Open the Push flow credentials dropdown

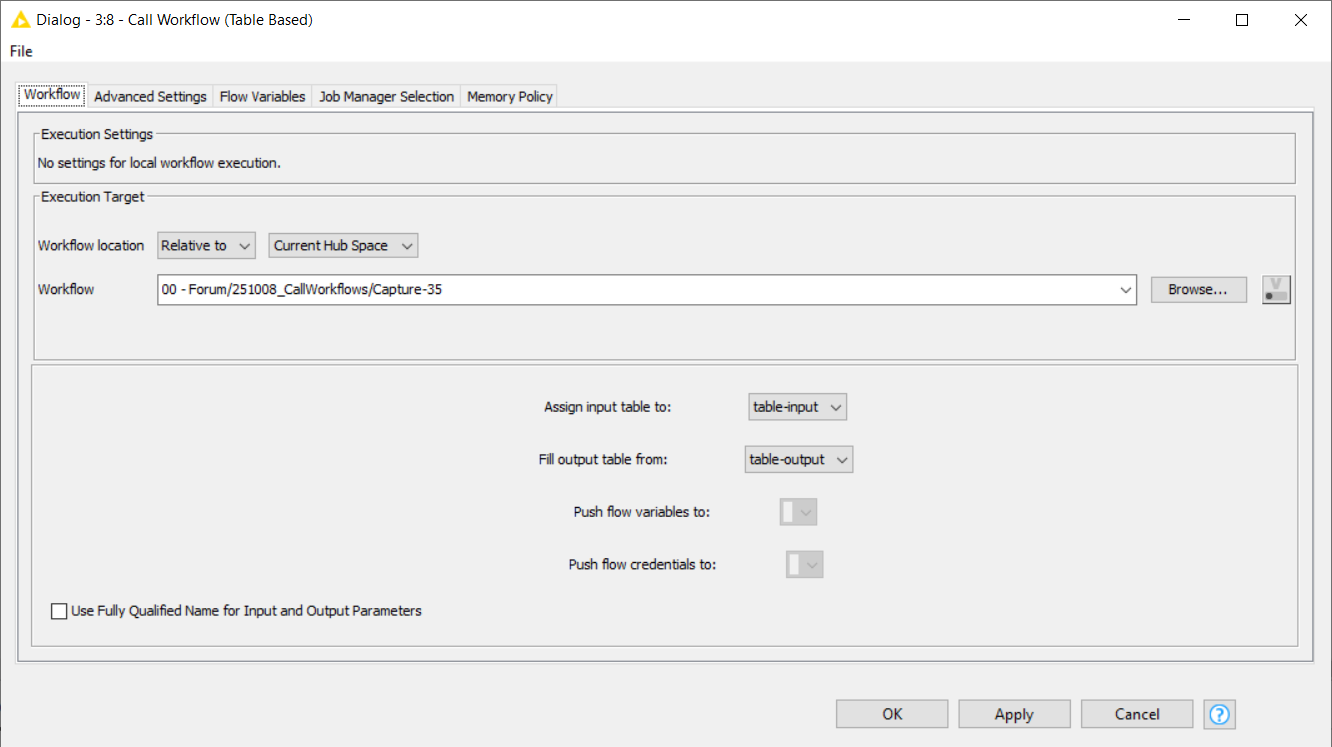point(804,565)
